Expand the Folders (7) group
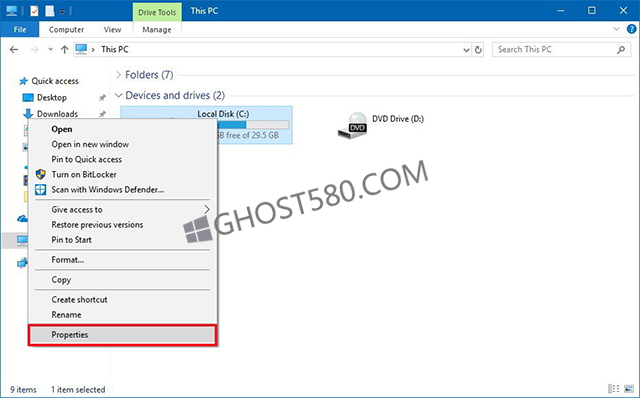This screenshot has width=640, height=398. coord(118,75)
